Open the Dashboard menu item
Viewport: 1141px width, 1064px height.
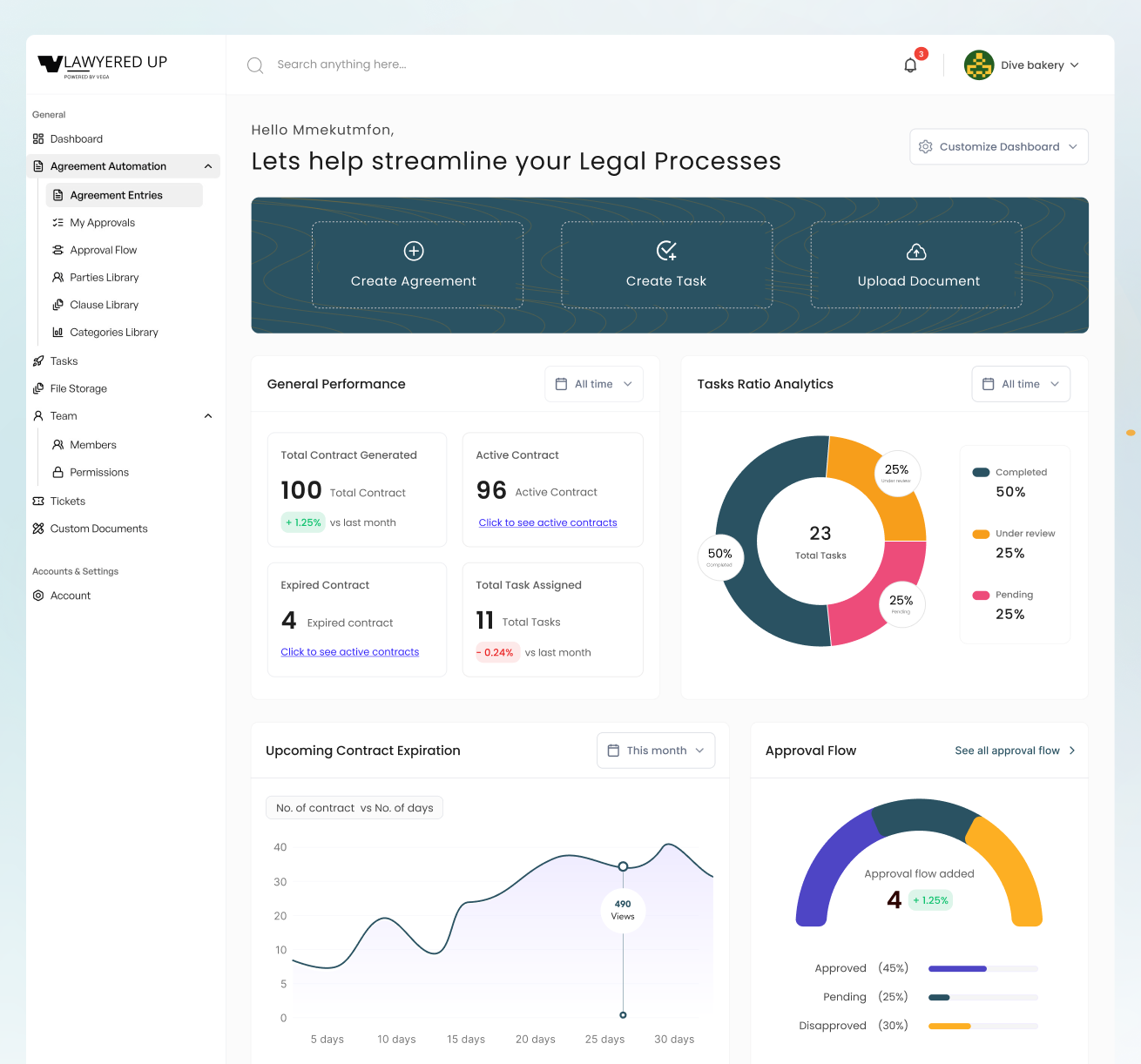coord(68,138)
